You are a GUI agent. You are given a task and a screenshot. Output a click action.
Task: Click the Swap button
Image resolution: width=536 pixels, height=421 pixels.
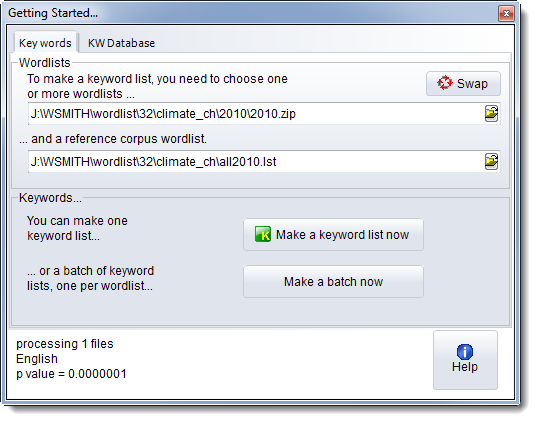click(463, 84)
